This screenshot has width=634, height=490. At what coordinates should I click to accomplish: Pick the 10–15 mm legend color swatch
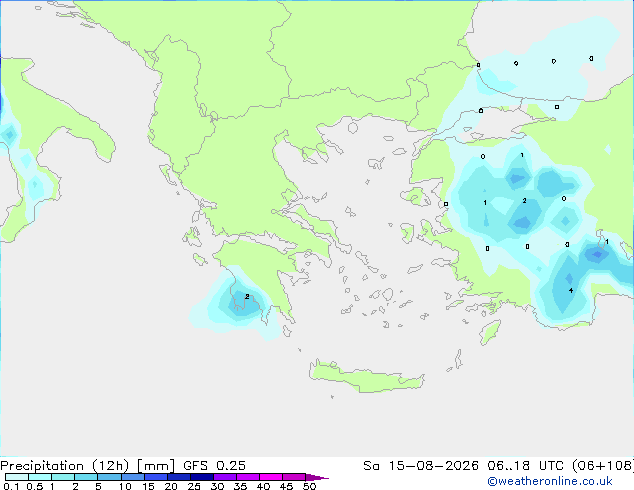click(x=132, y=477)
